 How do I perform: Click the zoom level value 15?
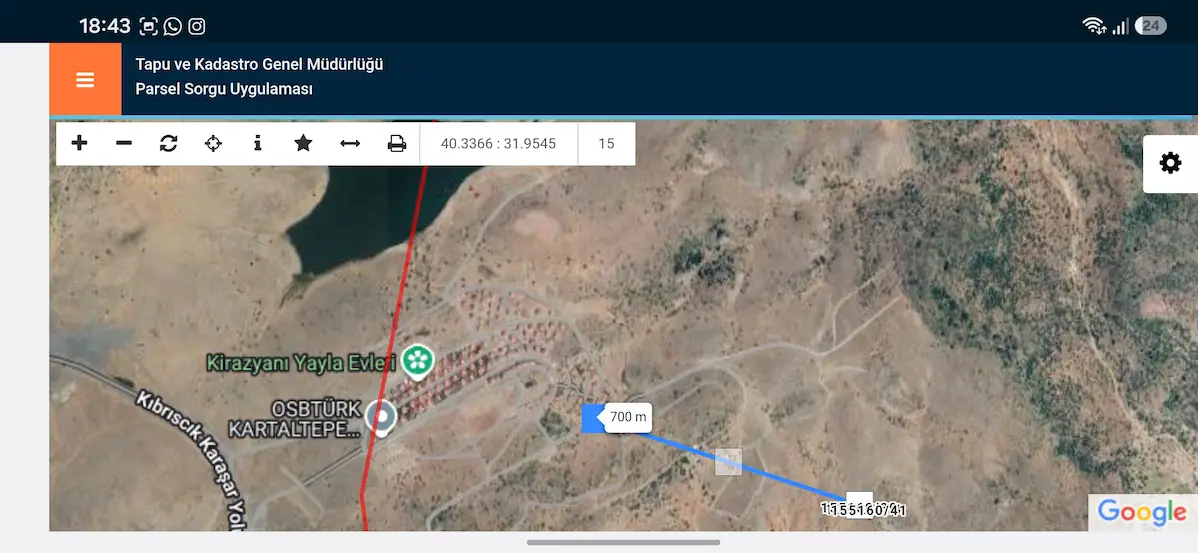tap(606, 143)
